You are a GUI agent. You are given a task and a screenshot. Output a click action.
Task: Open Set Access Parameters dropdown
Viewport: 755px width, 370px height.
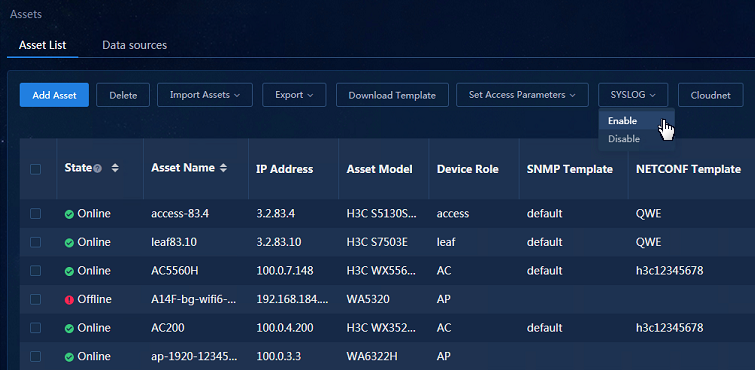(x=522, y=95)
